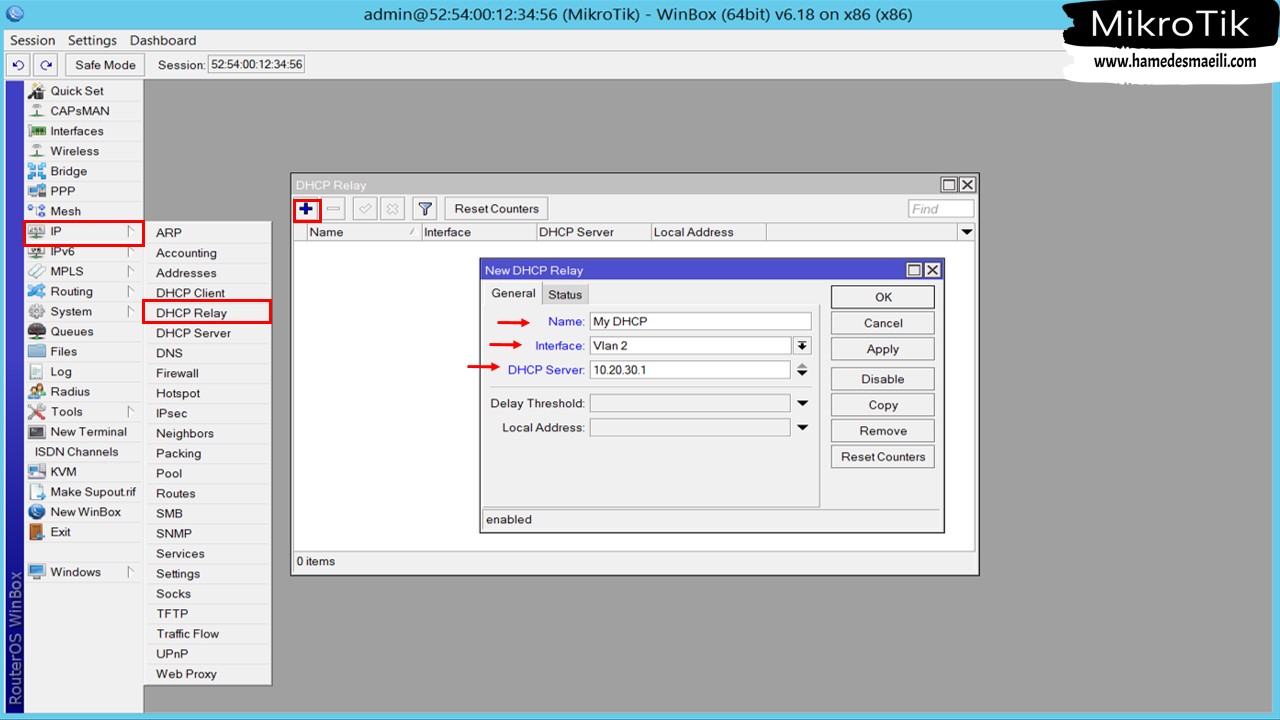This screenshot has height=720, width=1280.
Task: Open Queues in the sidebar
Action: point(84,331)
